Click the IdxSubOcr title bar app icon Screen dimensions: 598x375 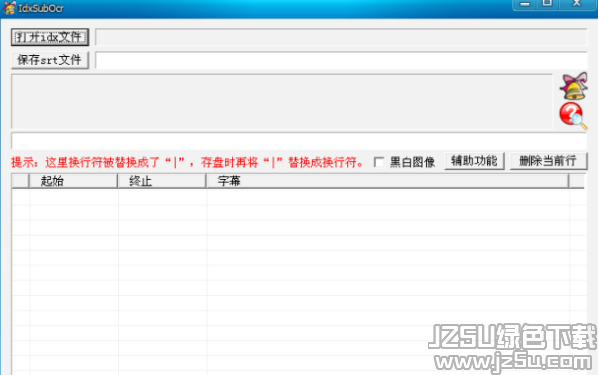[x=9, y=8]
